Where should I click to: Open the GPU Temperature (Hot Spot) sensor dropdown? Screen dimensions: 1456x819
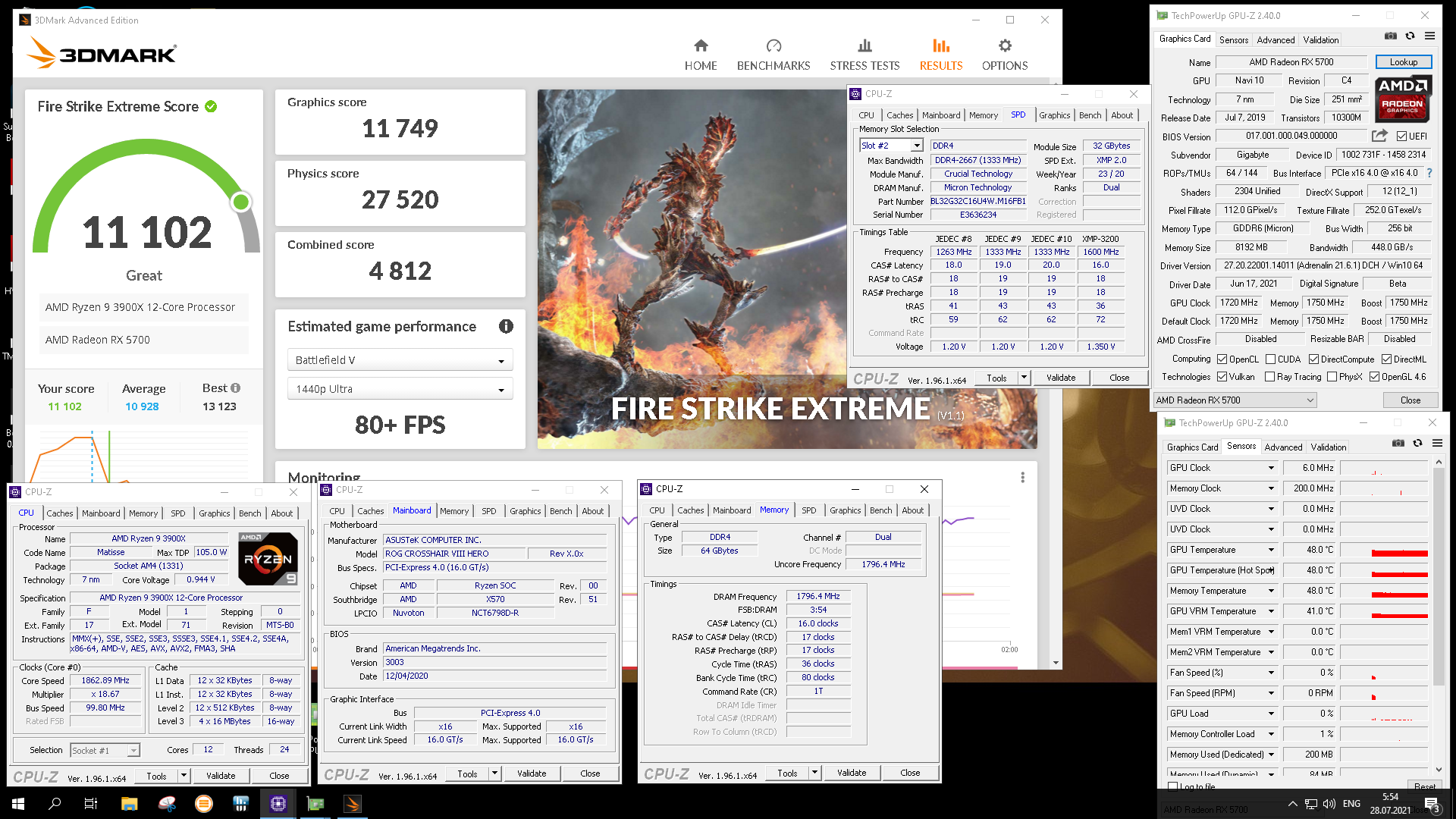pyautogui.click(x=1271, y=570)
